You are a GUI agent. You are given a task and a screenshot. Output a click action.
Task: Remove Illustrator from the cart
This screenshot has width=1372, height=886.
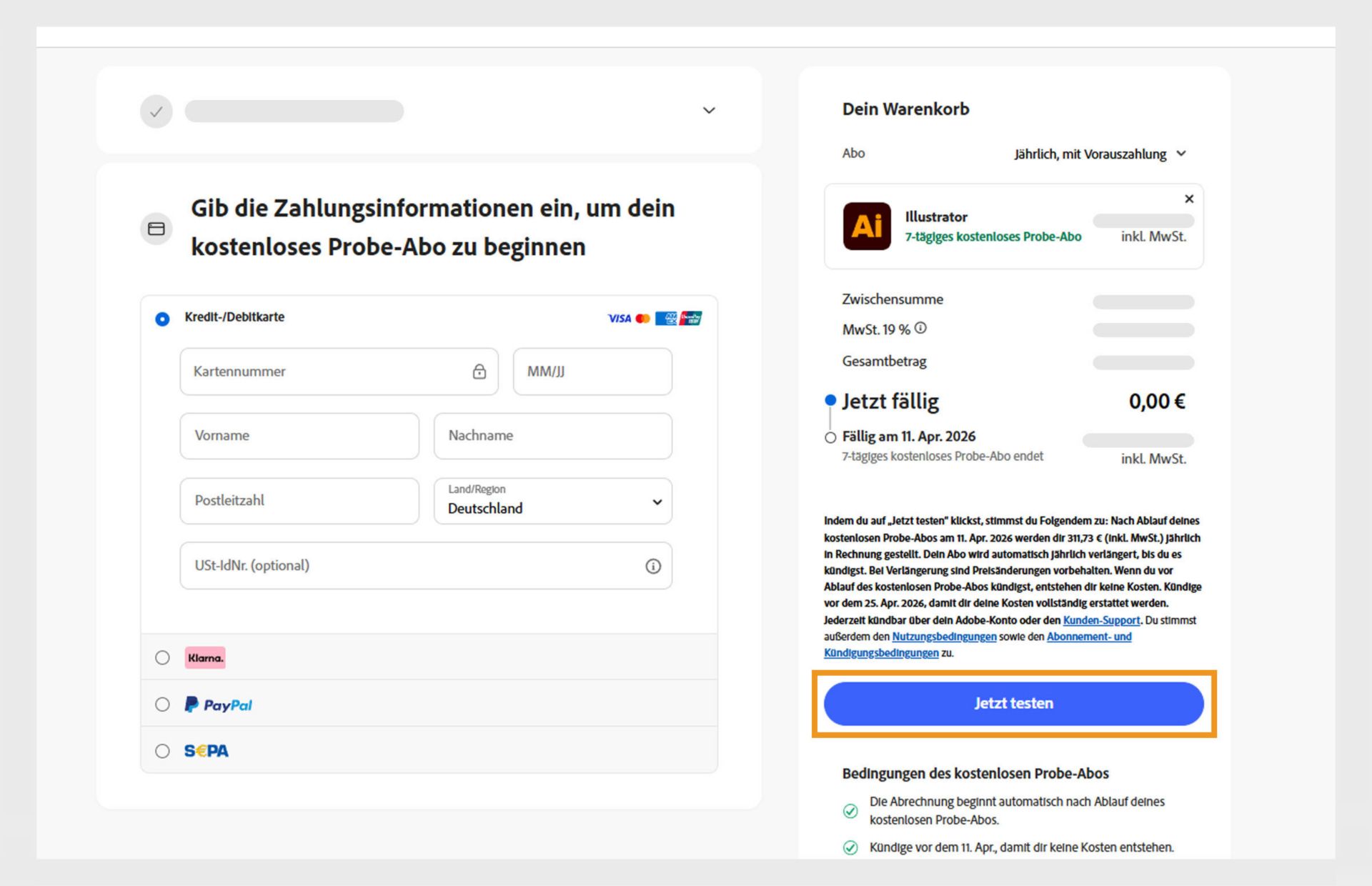click(1188, 199)
